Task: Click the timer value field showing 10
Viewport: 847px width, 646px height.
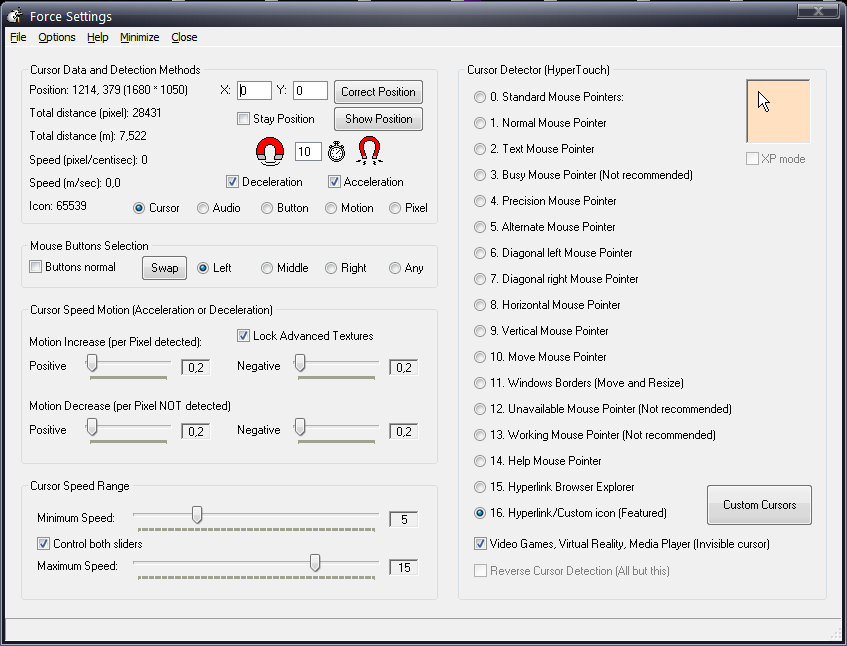Action: point(308,152)
